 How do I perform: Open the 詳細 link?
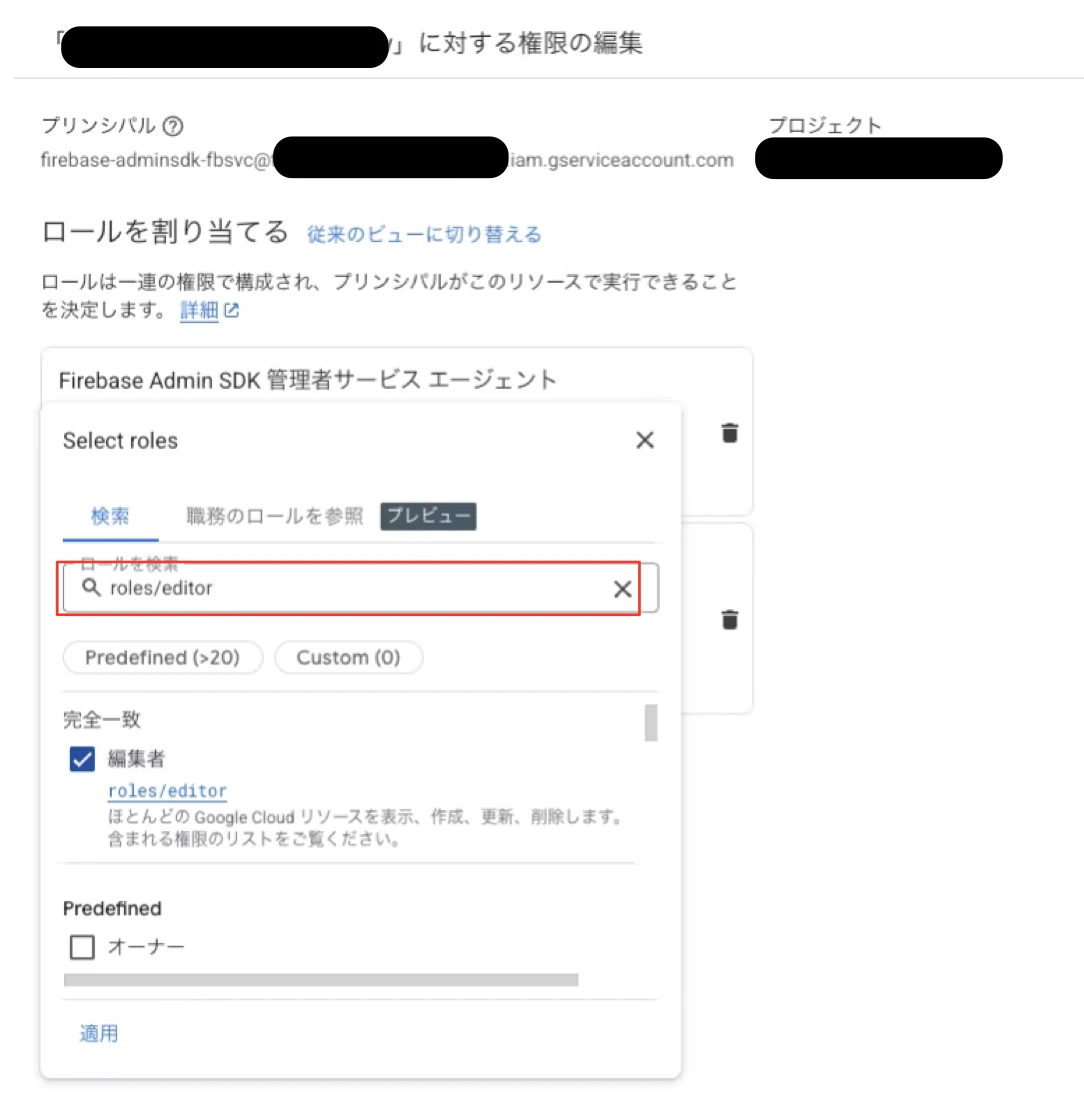click(199, 310)
